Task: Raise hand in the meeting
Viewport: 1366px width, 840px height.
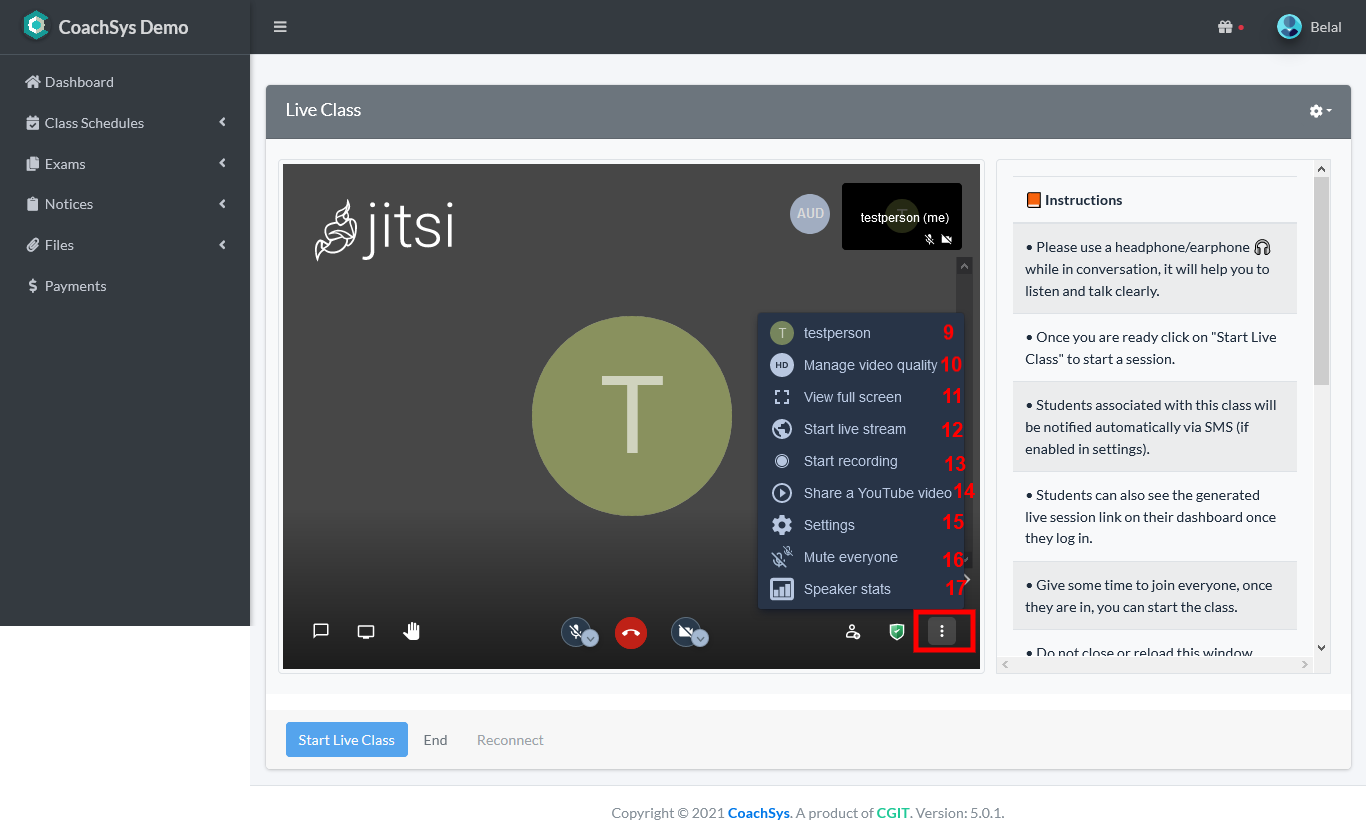Action: click(411, 631)
